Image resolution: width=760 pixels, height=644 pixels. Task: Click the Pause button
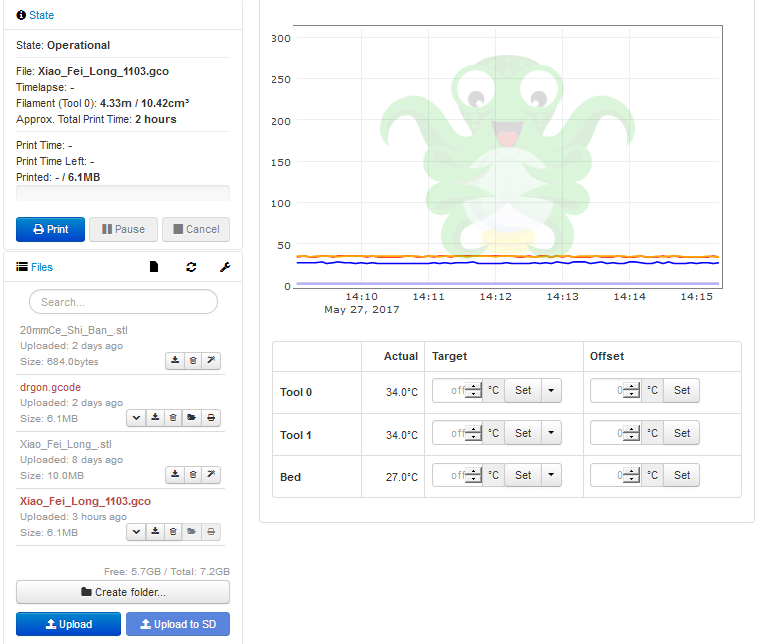coord(123,229)
